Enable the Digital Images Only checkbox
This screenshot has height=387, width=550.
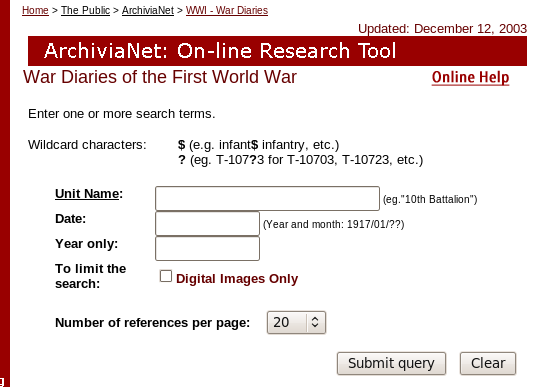point(166,276)
